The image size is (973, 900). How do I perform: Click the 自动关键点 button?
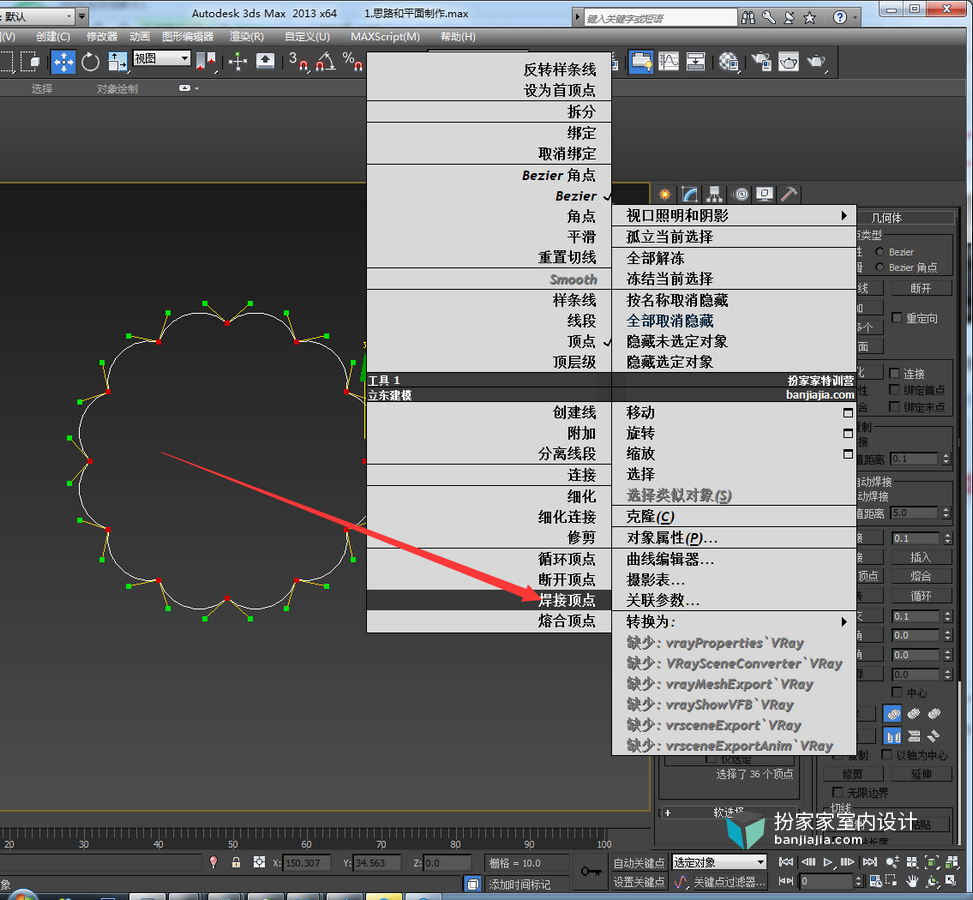click(639, 863)
